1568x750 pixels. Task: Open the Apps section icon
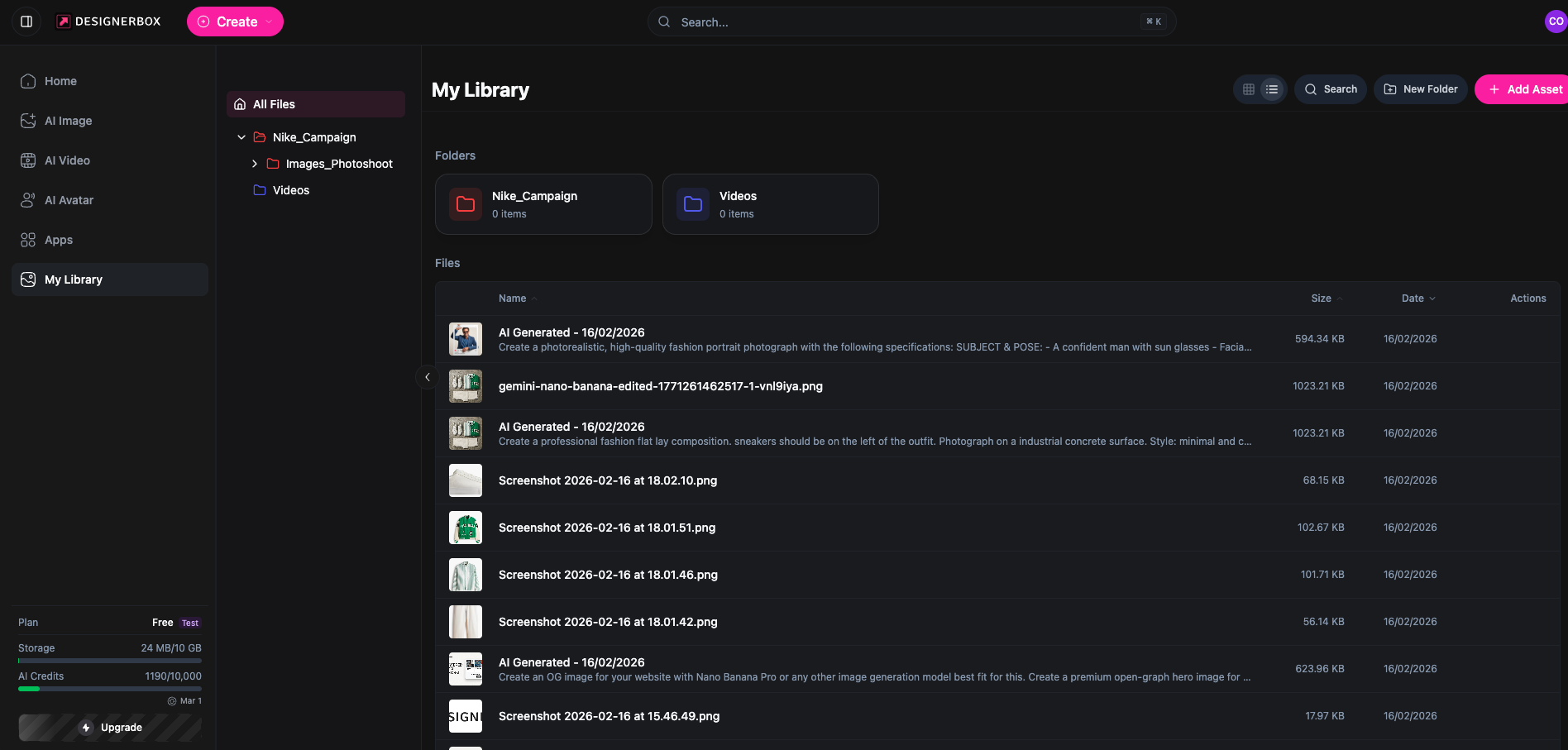[27, 240]
